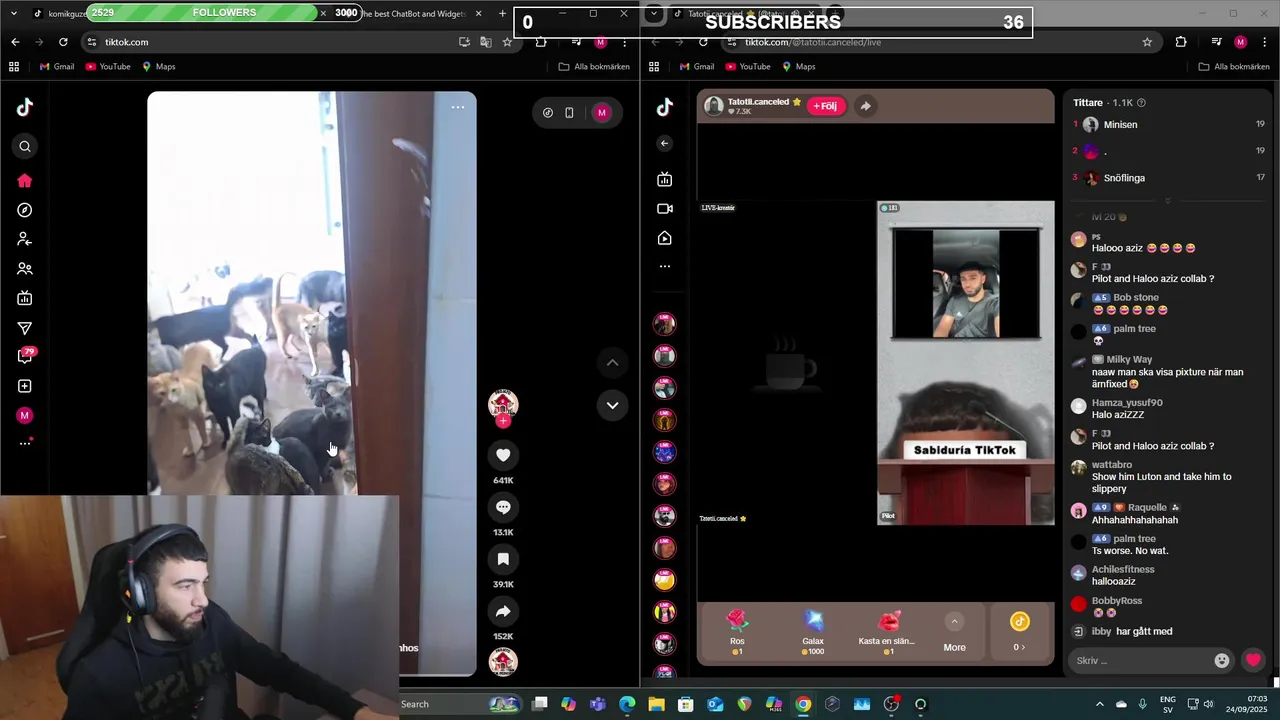Open the three-dots More menu in left sidebar
The height and width of the screenshot is (720, 1280).
(x=25, y=443)
